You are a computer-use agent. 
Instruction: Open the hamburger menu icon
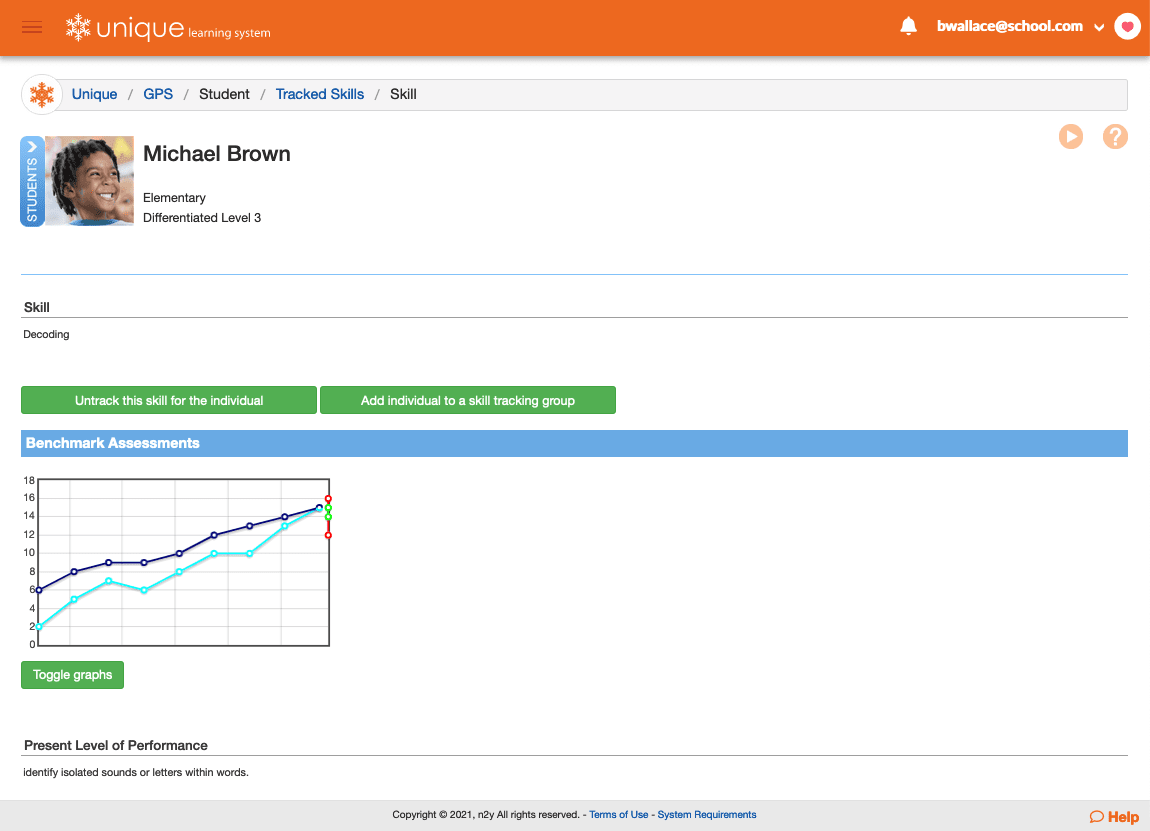coord(32,27)
